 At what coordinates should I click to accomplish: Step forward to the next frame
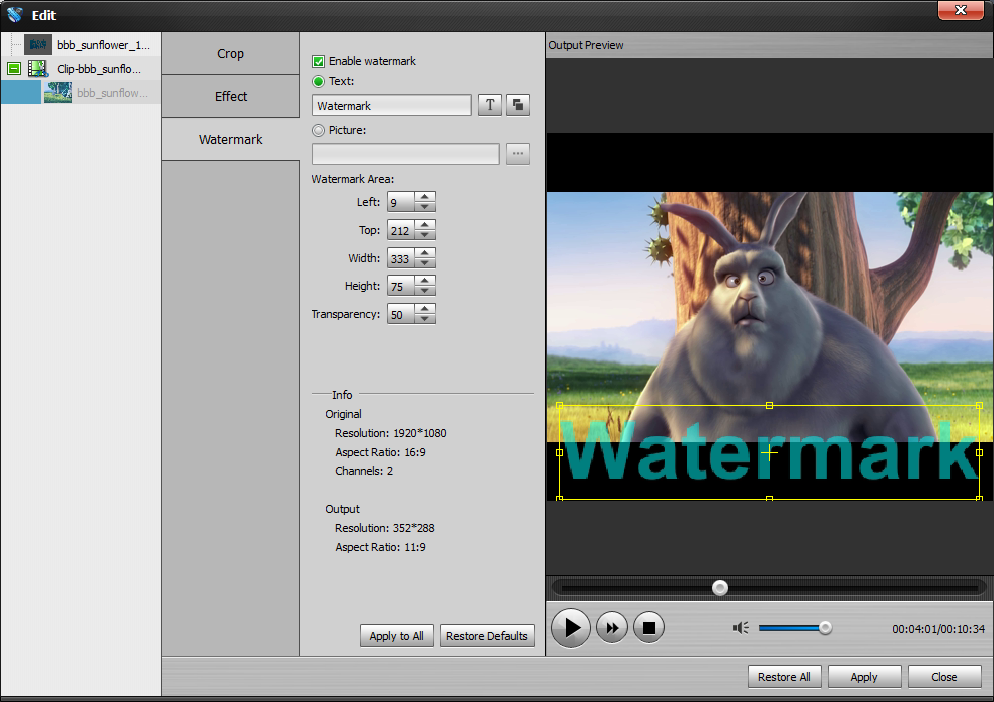point(612,628)
